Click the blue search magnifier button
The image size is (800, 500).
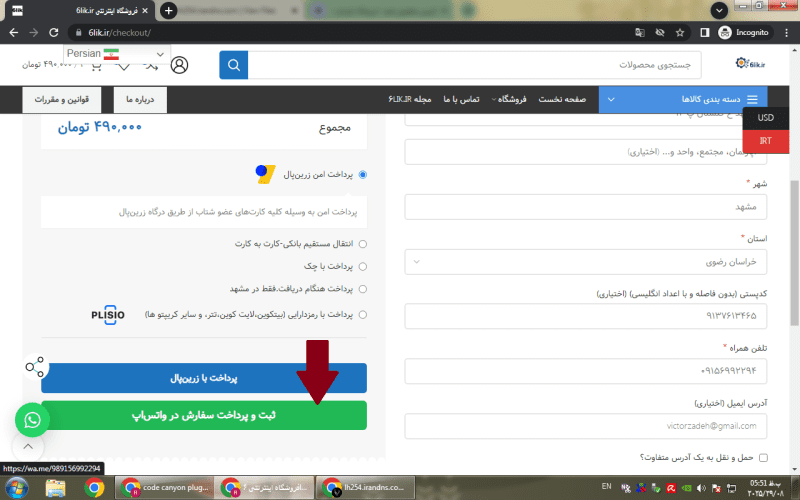pos(234,65)
